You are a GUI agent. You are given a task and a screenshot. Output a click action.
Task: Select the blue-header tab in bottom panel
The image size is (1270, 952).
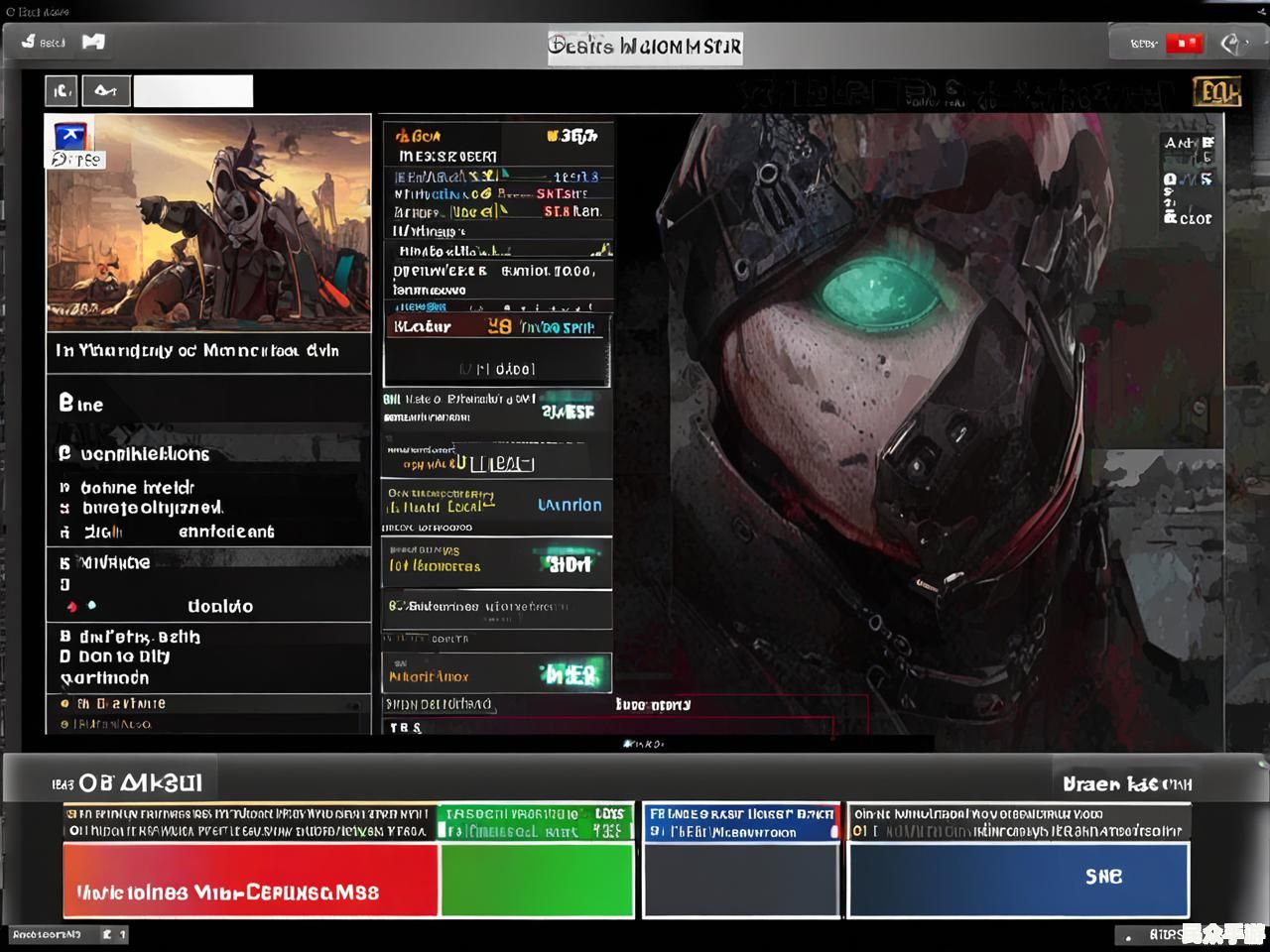tap(741, 822)
